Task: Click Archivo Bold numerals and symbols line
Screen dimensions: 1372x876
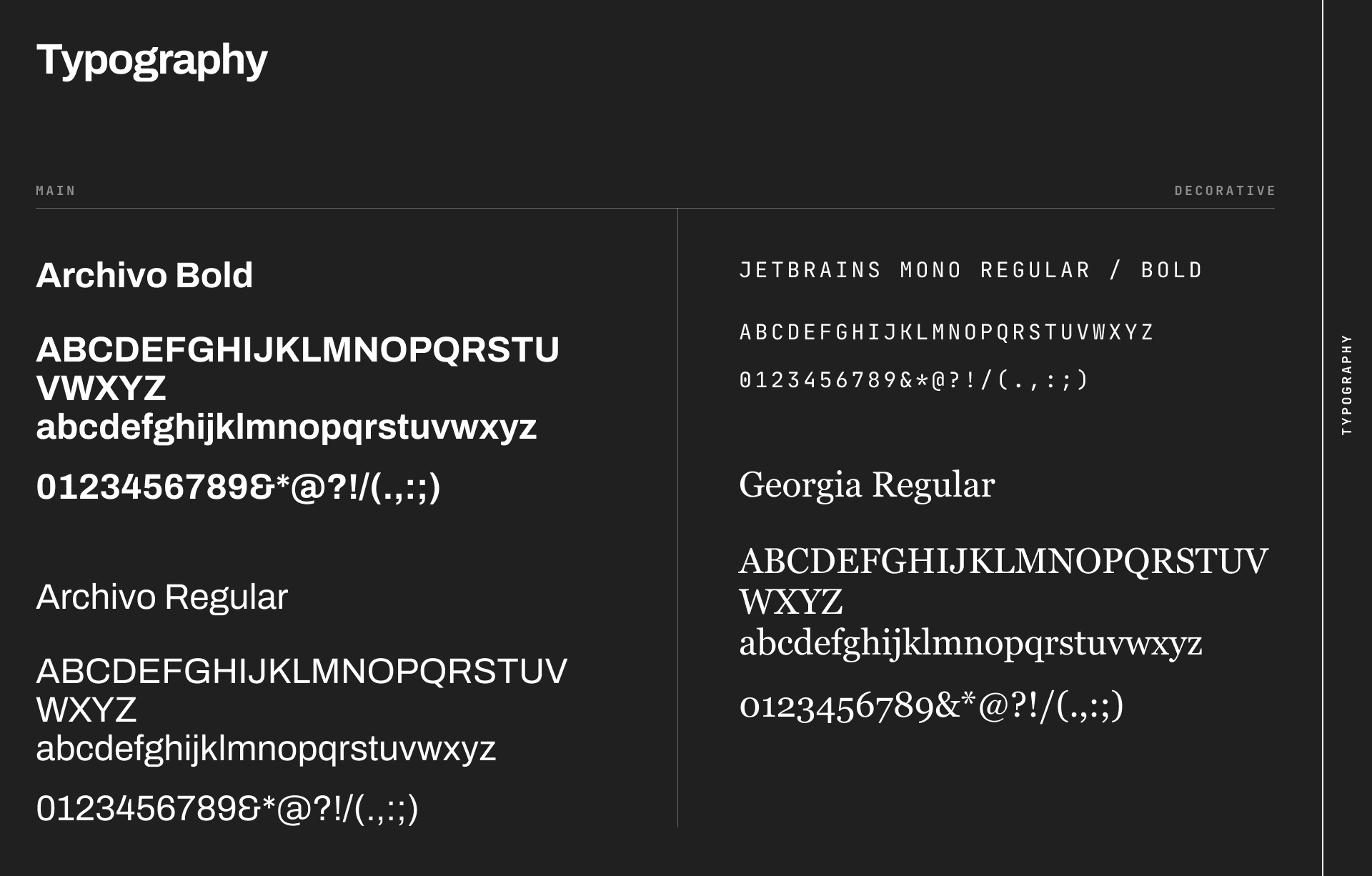Action: click(238, 487)
